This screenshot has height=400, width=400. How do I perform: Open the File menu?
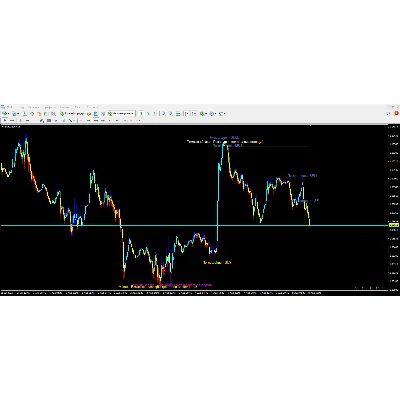pos(9,107)
